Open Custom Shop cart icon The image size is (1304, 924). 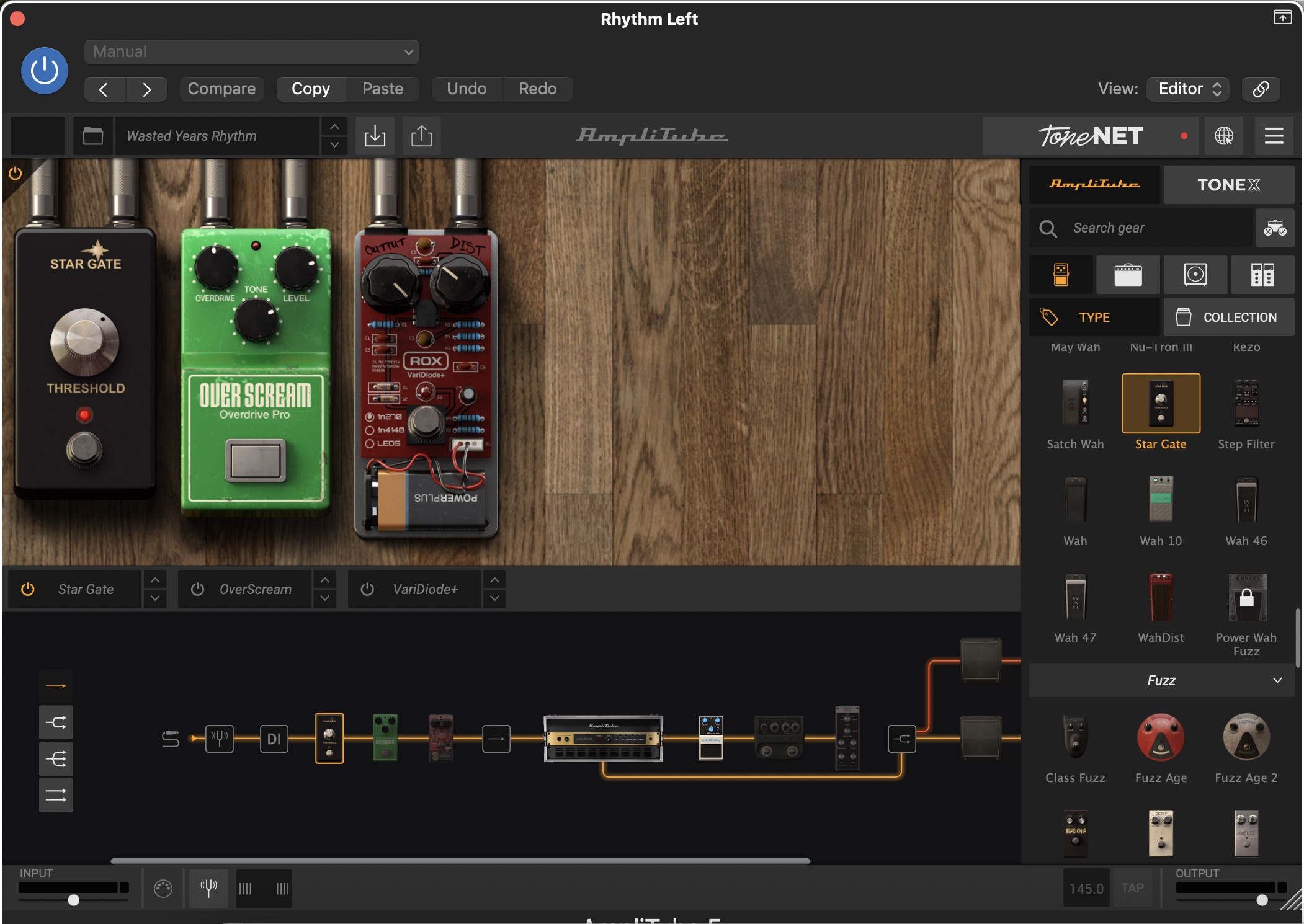1275,228
